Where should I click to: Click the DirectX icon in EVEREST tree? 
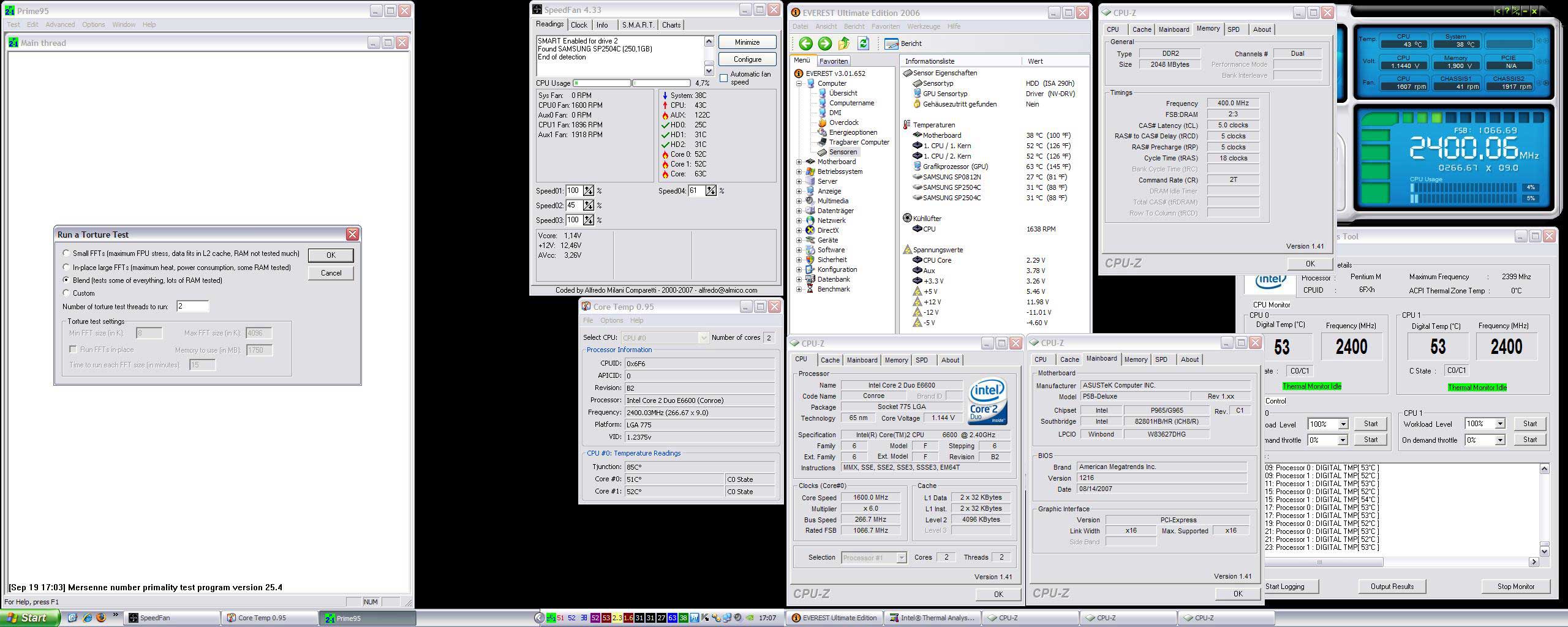tap(810, 230)
